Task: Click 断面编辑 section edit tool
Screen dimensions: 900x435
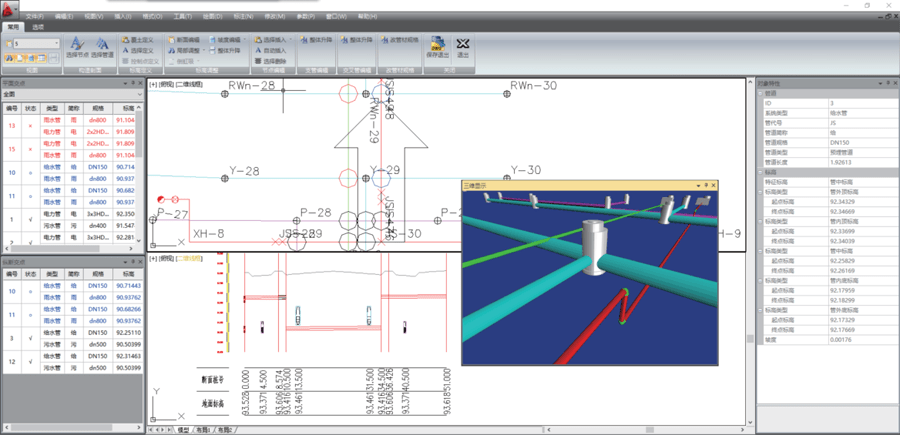Action: click(x=183, y=39)
